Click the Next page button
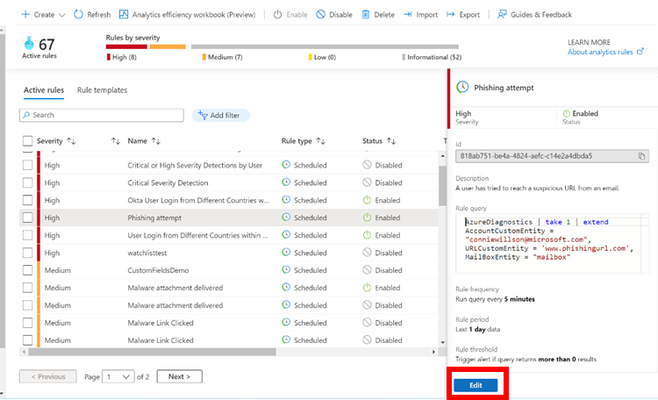Image resolution: width=658 pixels, height=400 pixels. pos(180,376)
